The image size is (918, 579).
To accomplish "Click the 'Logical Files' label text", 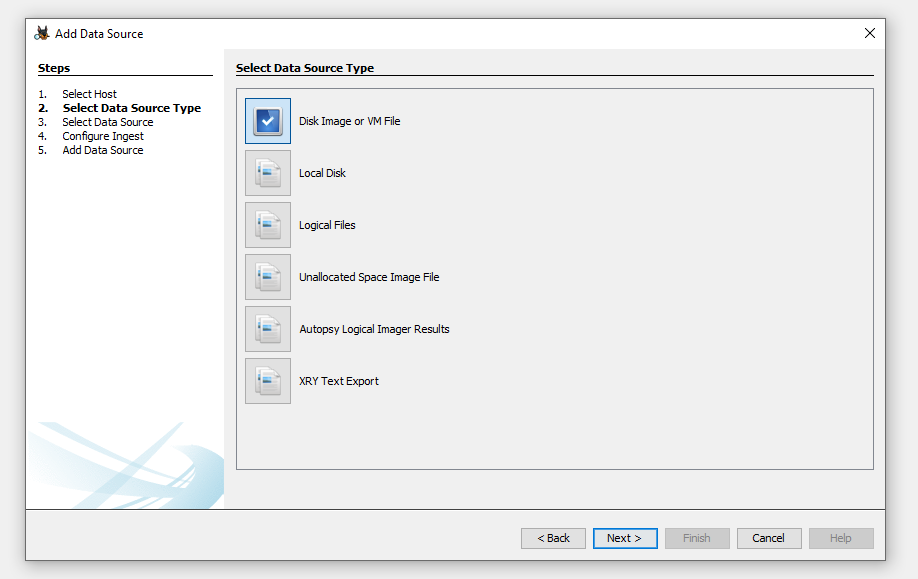I will [327, 225].
